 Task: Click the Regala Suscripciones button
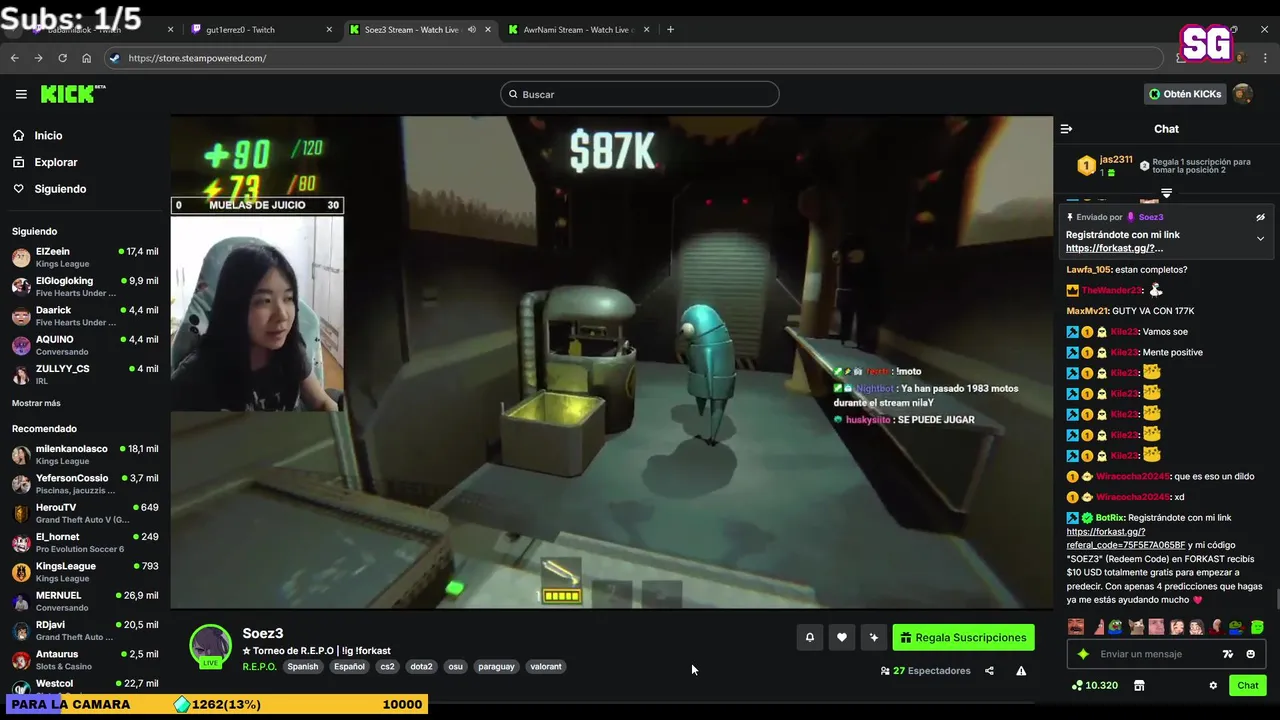coord(963,637)
